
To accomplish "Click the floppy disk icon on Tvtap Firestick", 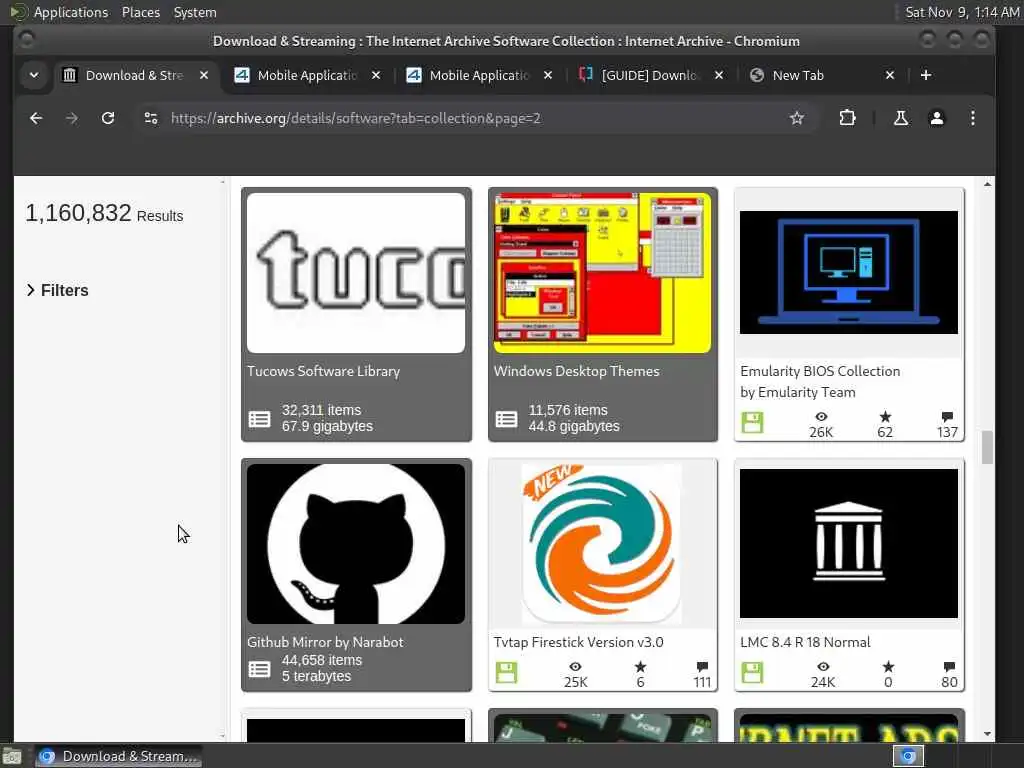I will point(506,673).
